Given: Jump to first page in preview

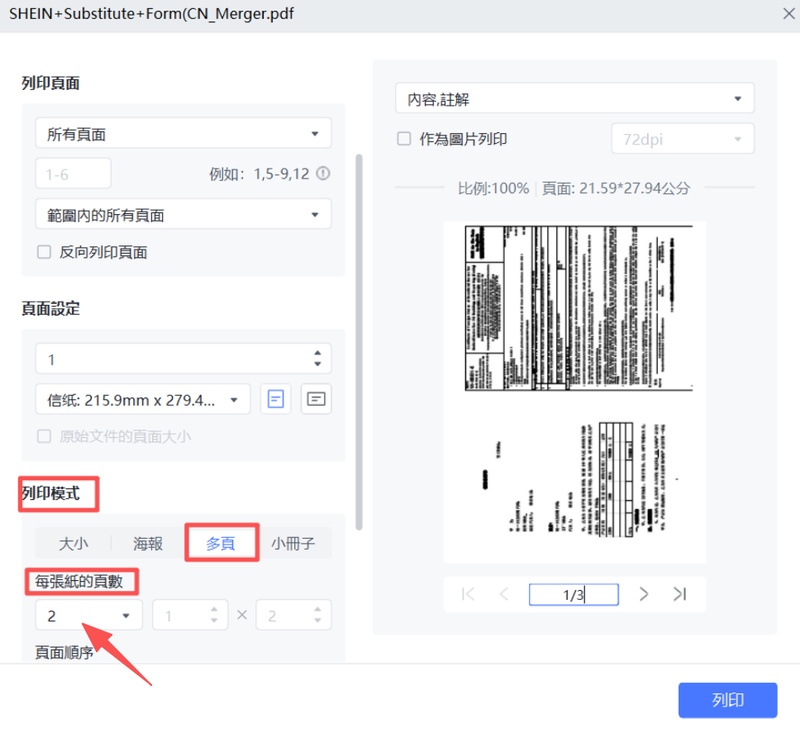Looking at the screenshot, I should point(466,594).
